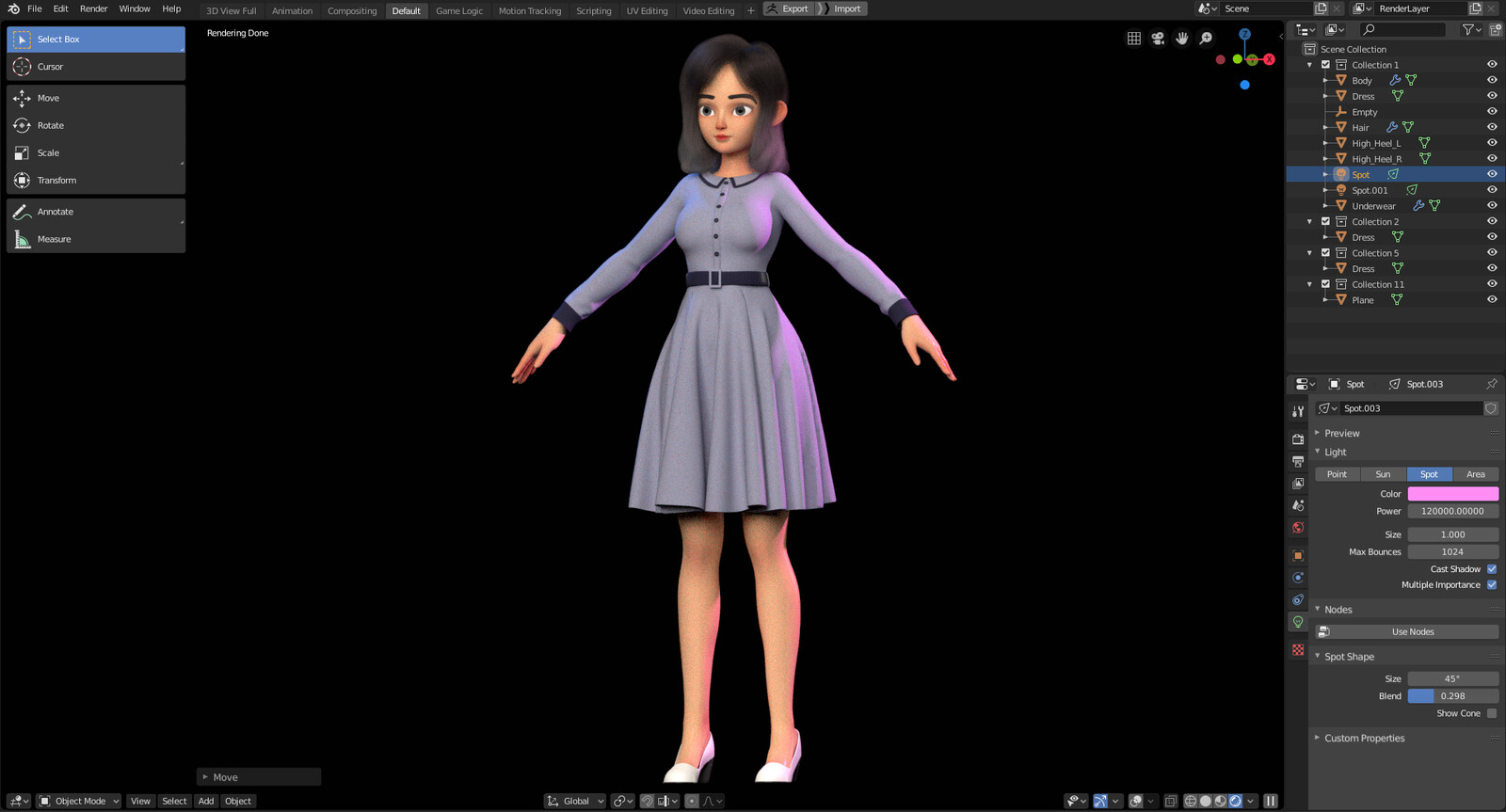1506x812 pixels.
Task: Open Texture properties tab (checker icon)
Action: (1298, 650)
